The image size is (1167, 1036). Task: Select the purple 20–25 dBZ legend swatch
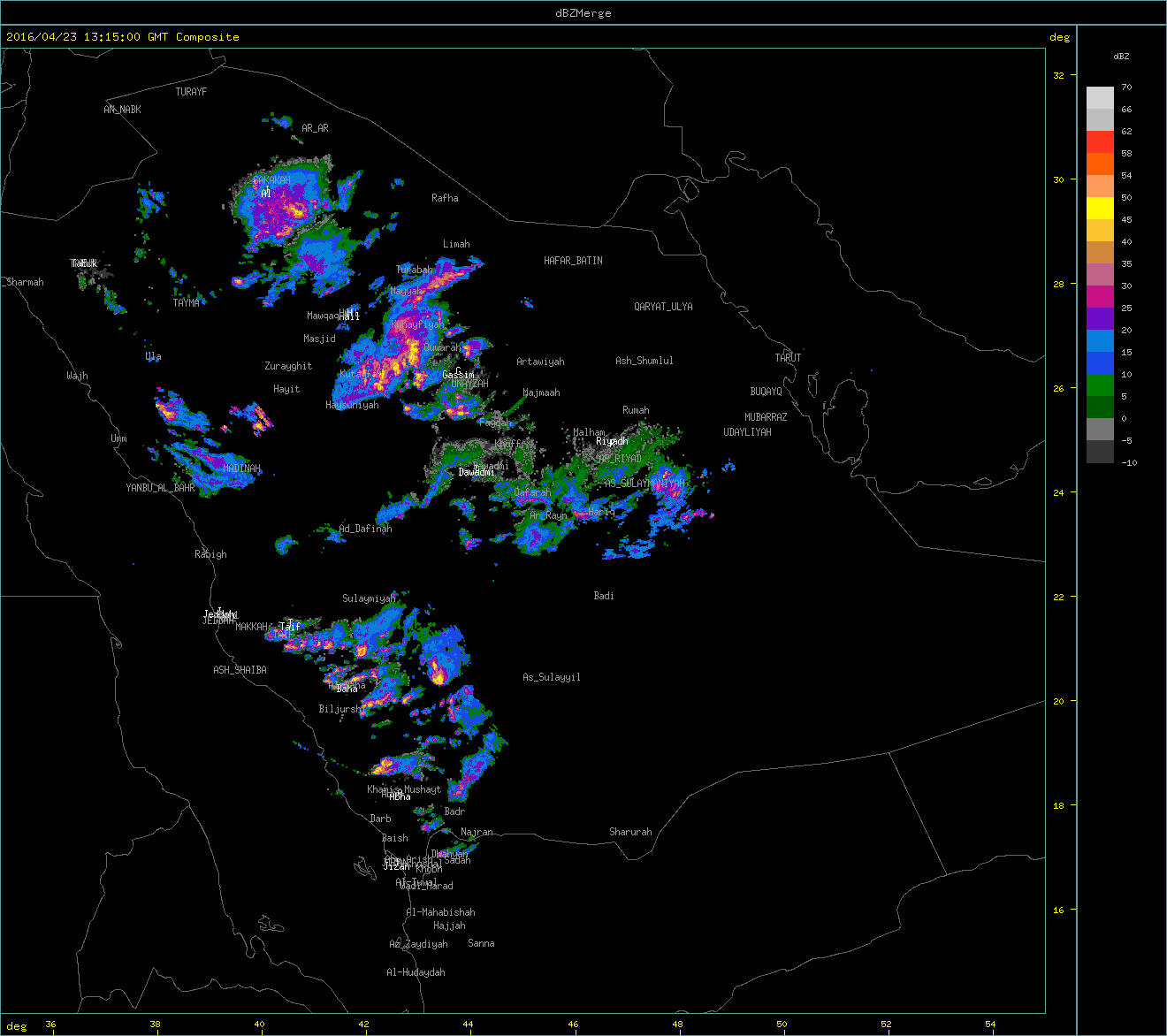pos(1100,318)
